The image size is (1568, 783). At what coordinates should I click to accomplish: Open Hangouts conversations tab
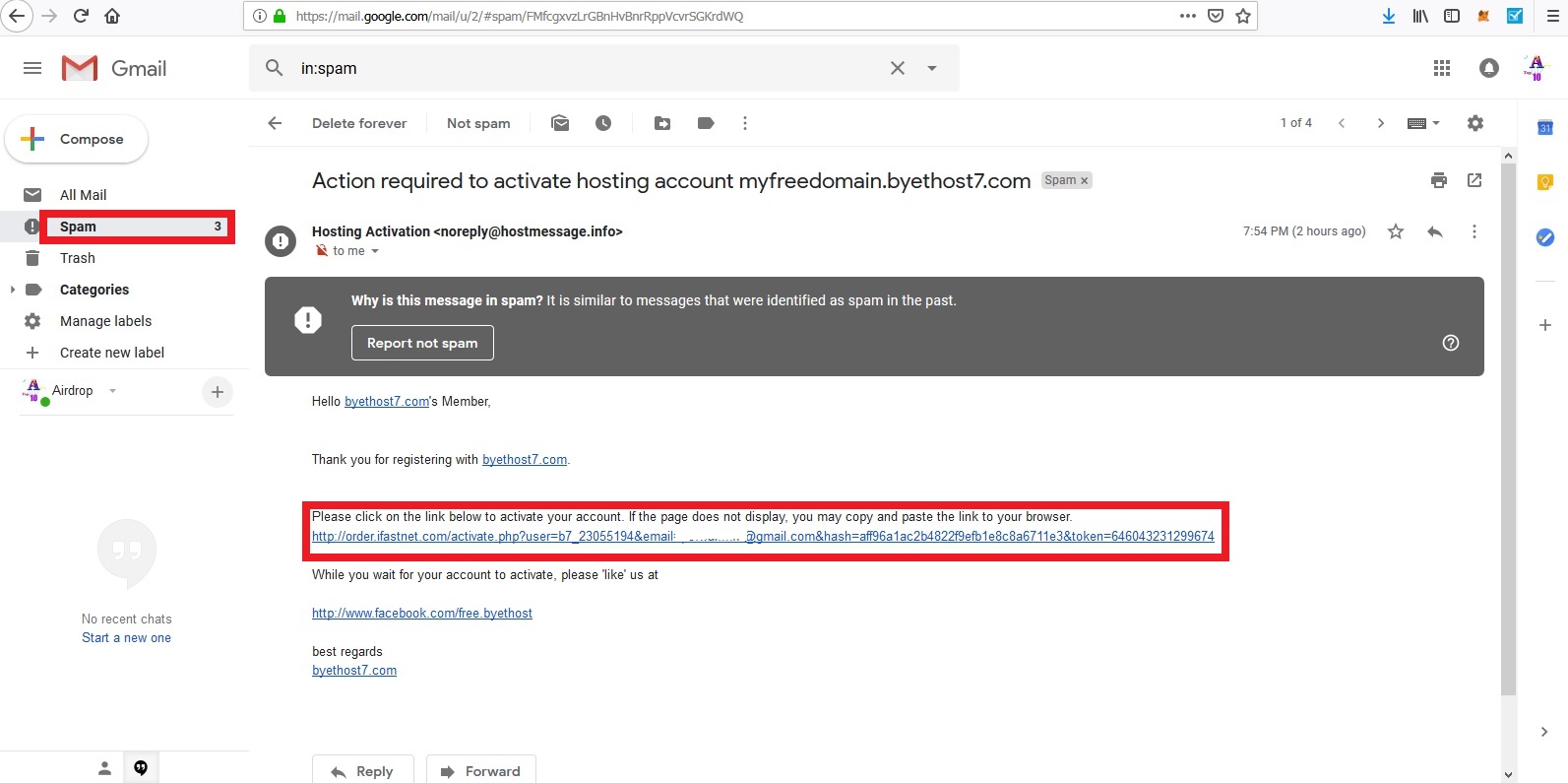141,768
